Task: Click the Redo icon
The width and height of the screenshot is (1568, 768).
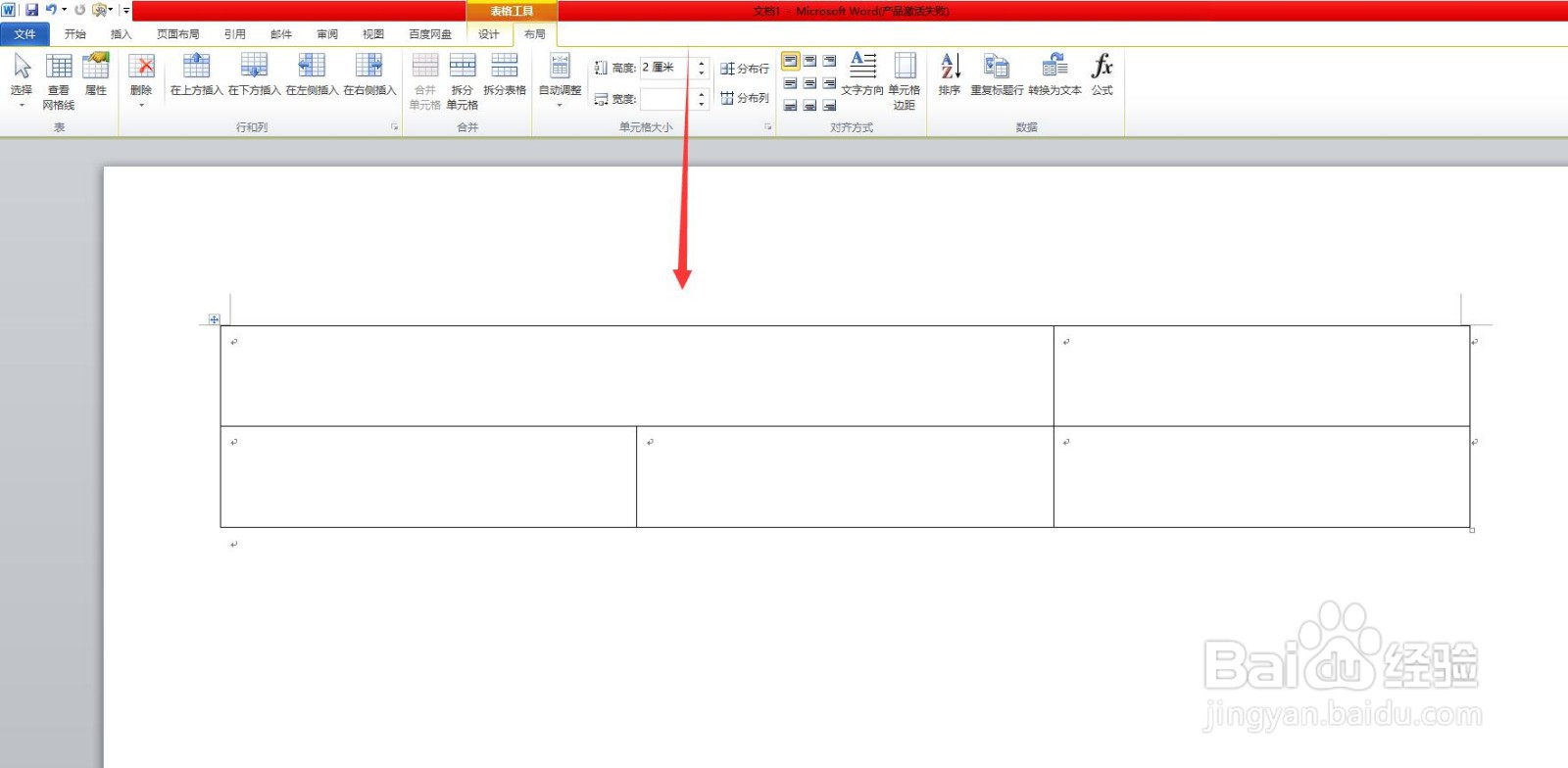Action: pyautogui.click(x=79, y=10)
